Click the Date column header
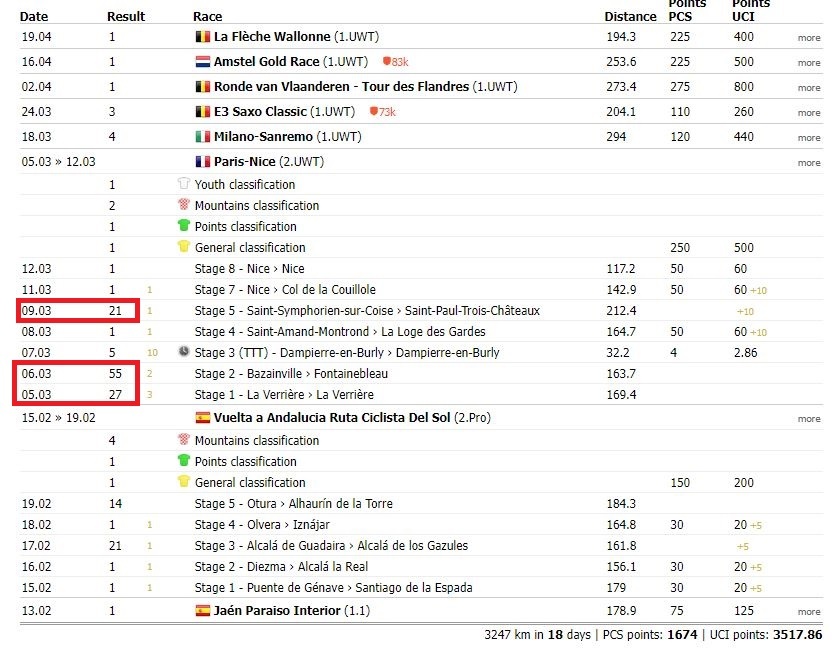Image resolution: width=837 pixels, height=648 pixels. pos(34,17)
